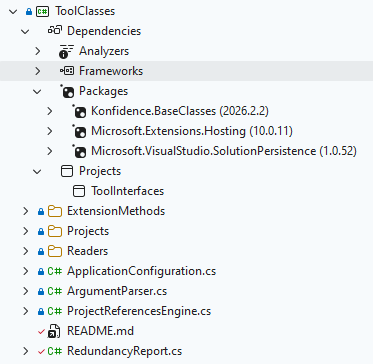Click the red checkmark beside RedundancyReport.cs
The width and height of the screenshot is (373, 364).
click(41, 352)
